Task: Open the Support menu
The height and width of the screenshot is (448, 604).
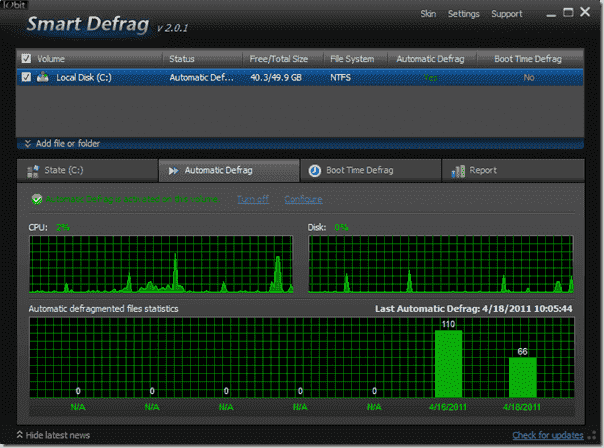Action: coord(507,14)
